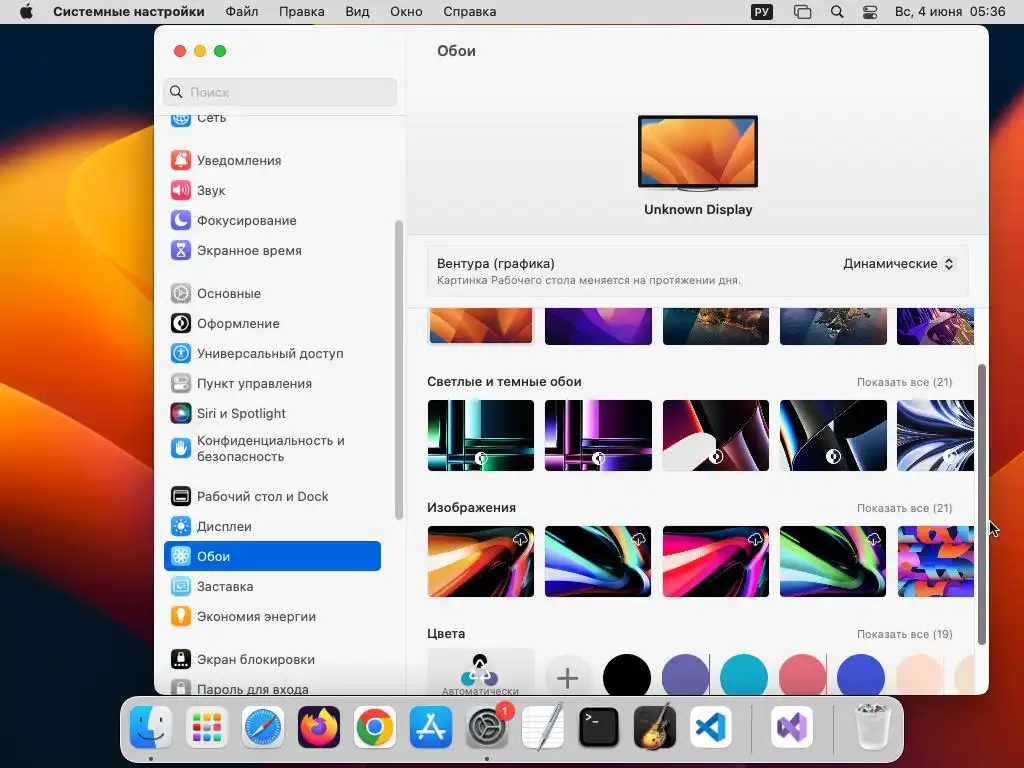Open Правка menu
1024x768 pixels.
point(302,12)
